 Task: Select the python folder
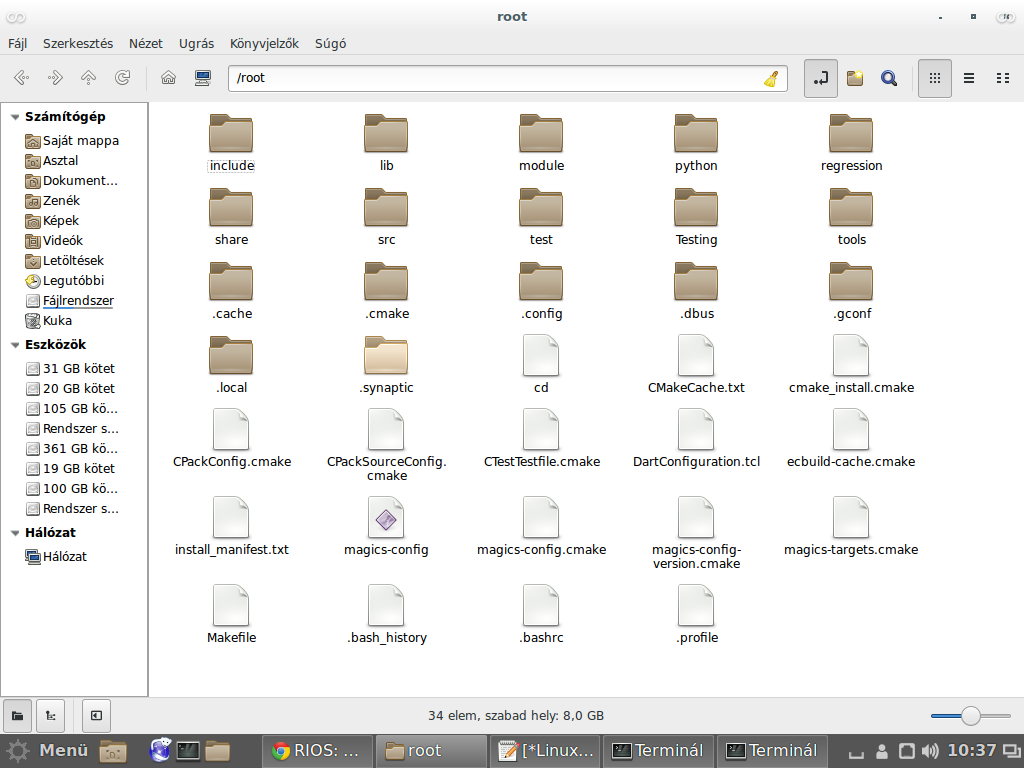pyautogui.click(x=696, y=143)
